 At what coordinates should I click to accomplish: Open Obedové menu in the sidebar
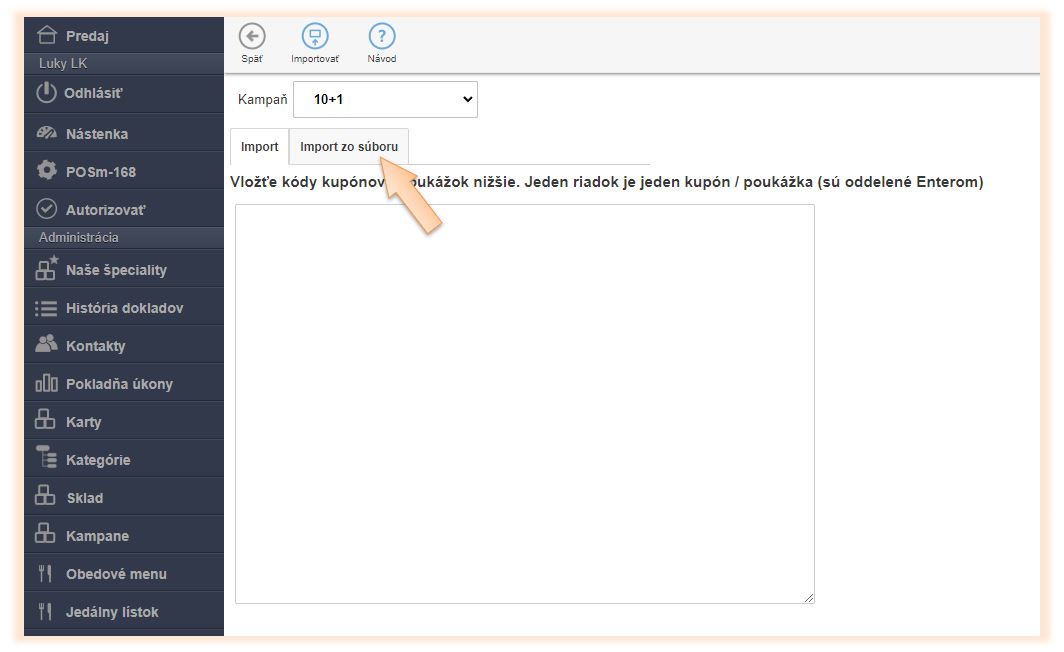(x=116, y=574)
